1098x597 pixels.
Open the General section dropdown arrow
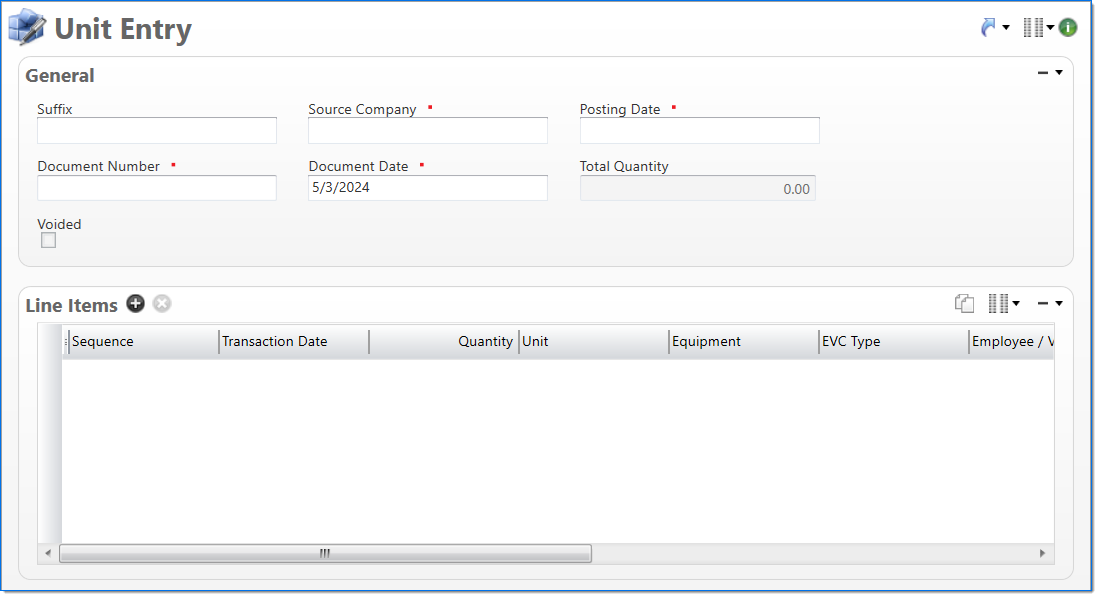pos(1059,73)
